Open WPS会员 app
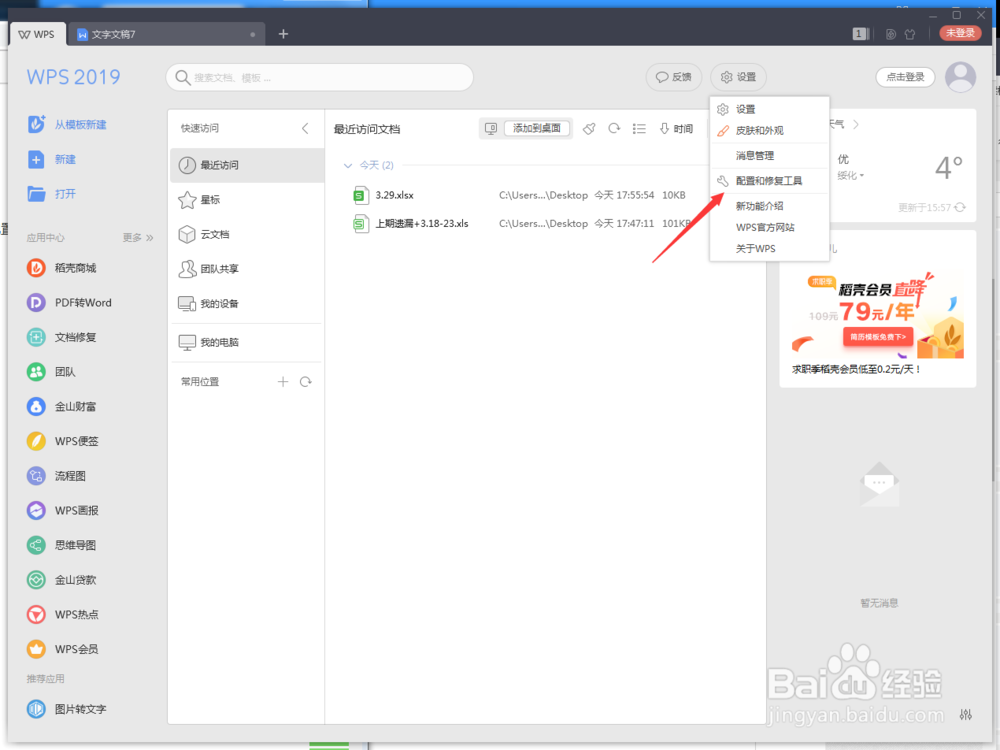The height and width of the screenshot is (750, 1000). (x=62, y=649)
